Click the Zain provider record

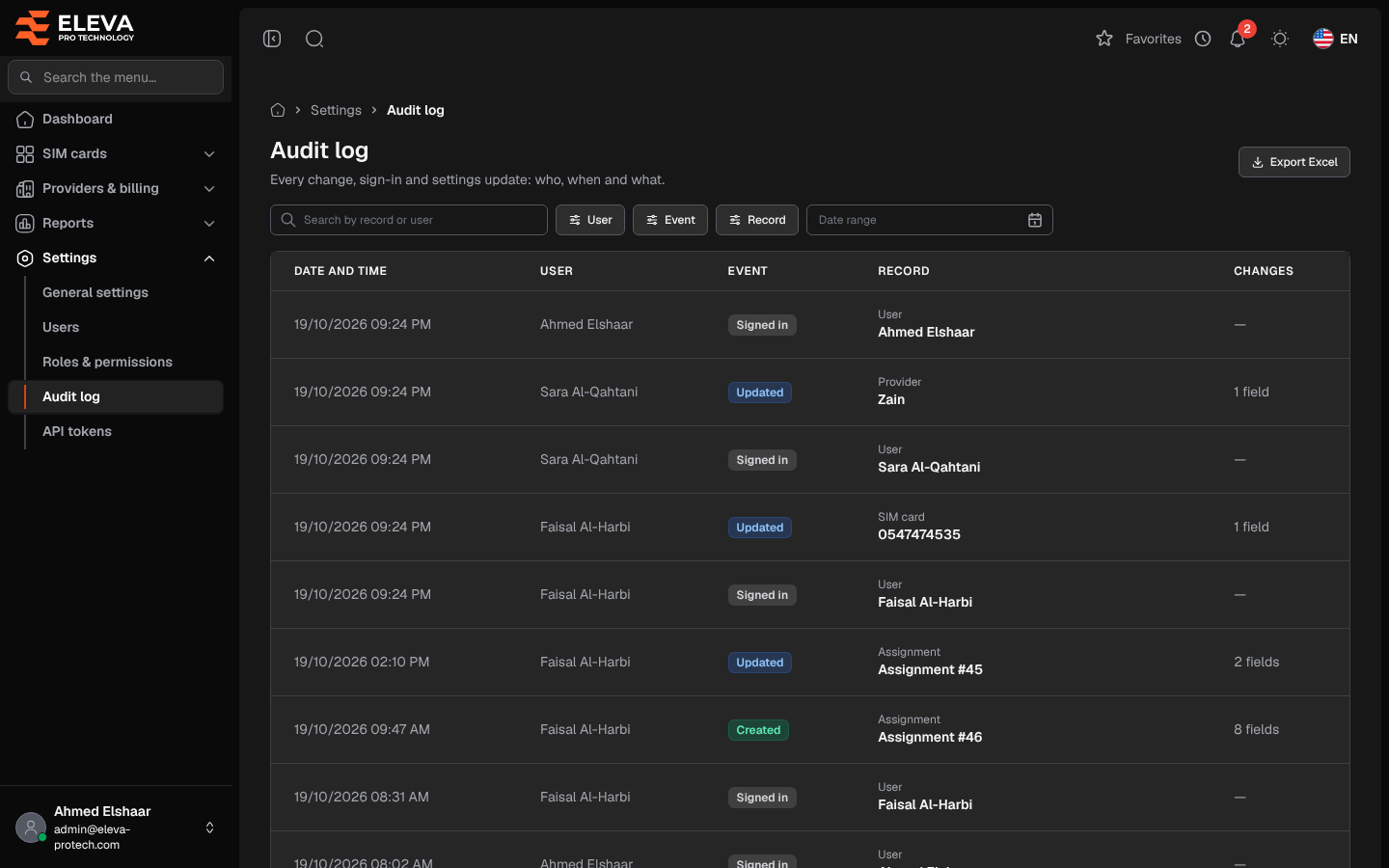tap(891, 399)
